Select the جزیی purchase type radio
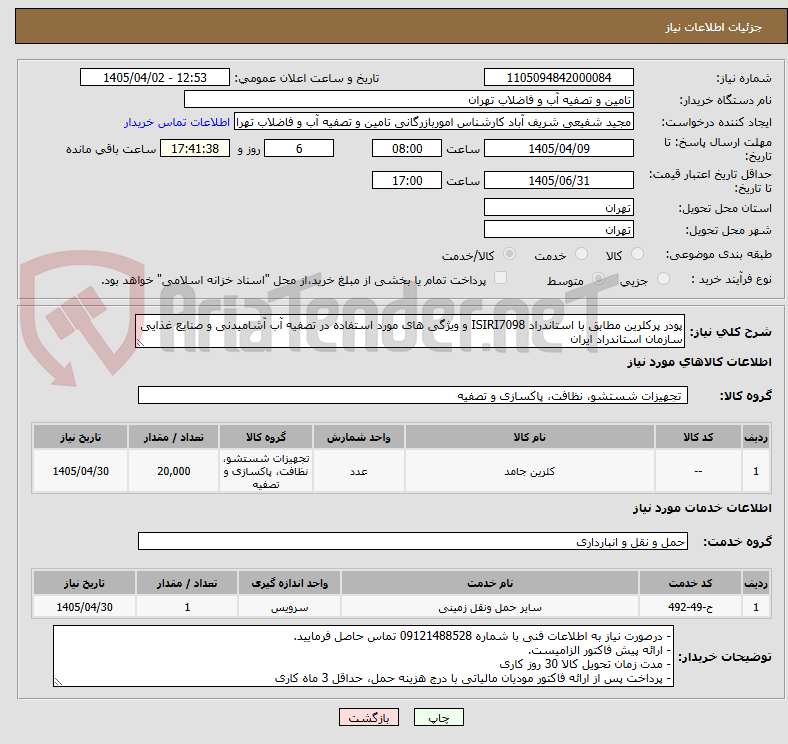 (663, 278)
